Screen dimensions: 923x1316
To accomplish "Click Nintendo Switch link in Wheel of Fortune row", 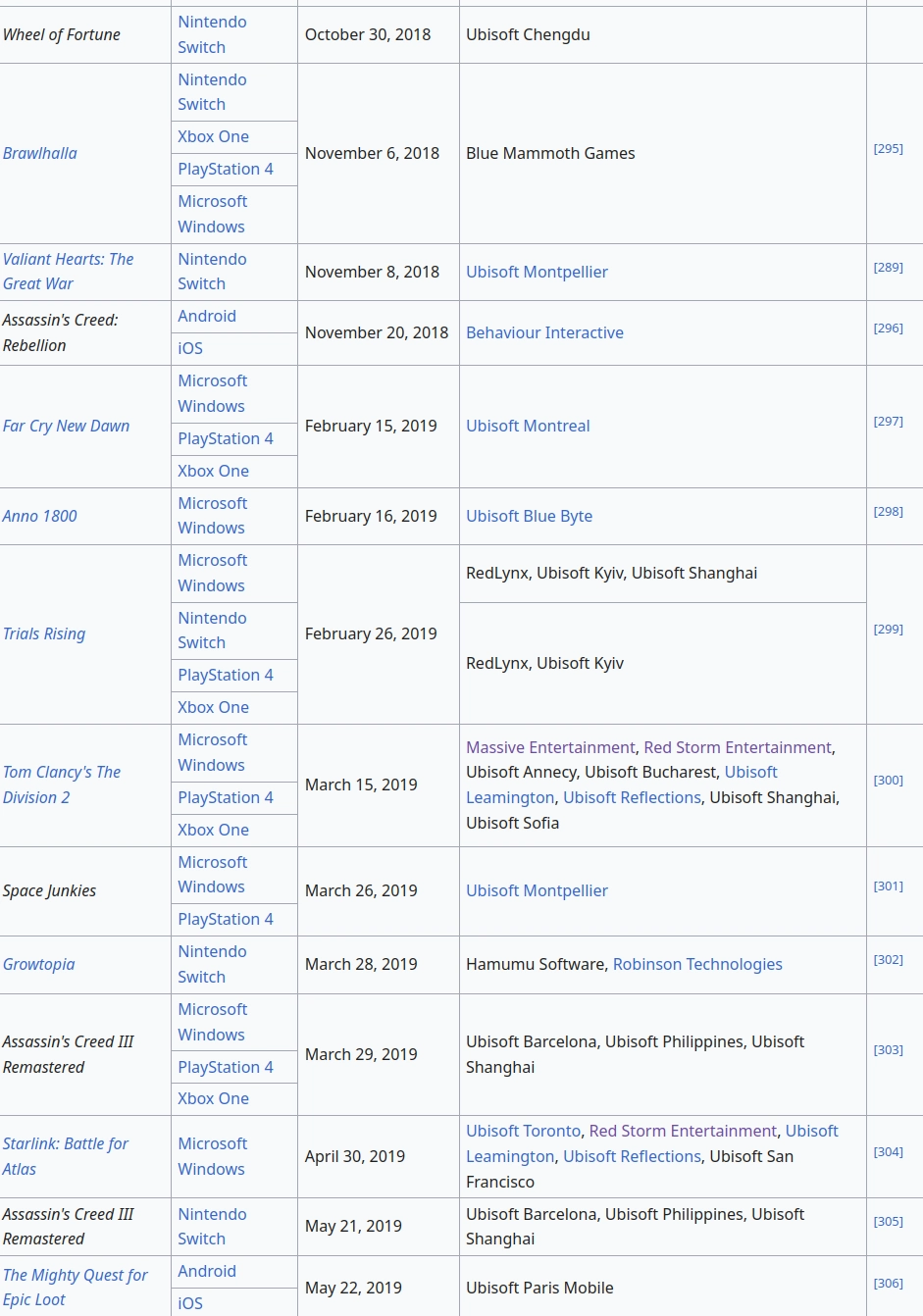I will coord(212,34).
